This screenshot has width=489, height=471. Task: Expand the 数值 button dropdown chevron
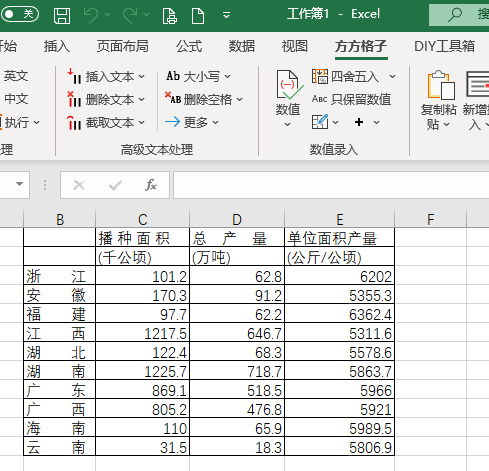pos(287,124)
